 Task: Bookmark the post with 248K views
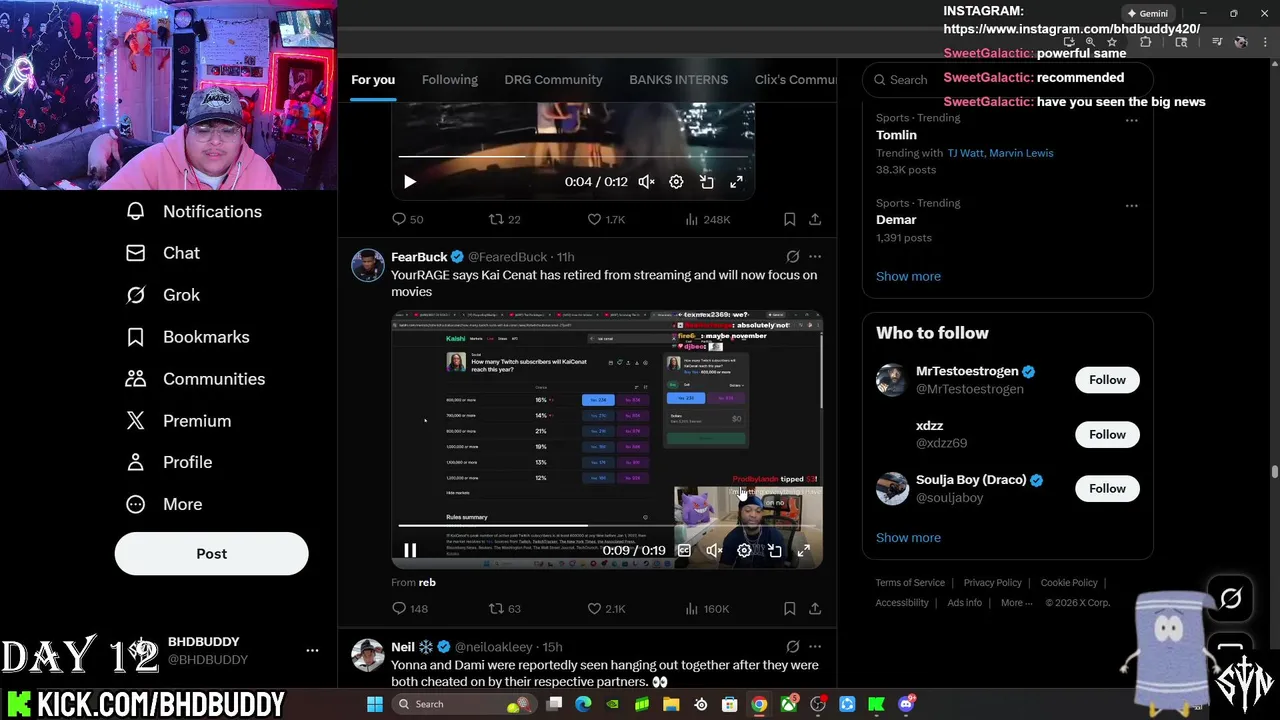789,219
